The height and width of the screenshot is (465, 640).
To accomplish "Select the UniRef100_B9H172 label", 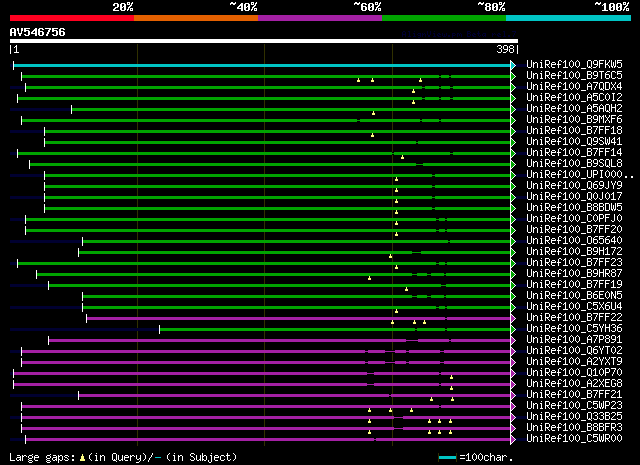I will (574, 251).
